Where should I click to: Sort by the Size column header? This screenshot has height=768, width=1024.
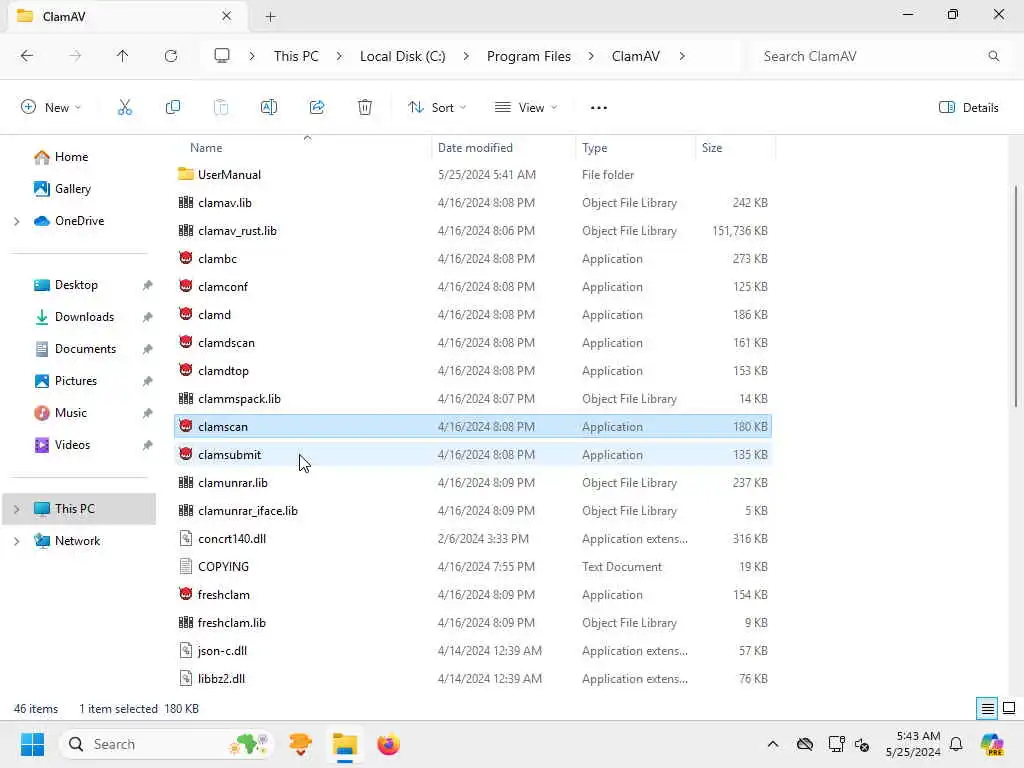[x=712, y=148]
